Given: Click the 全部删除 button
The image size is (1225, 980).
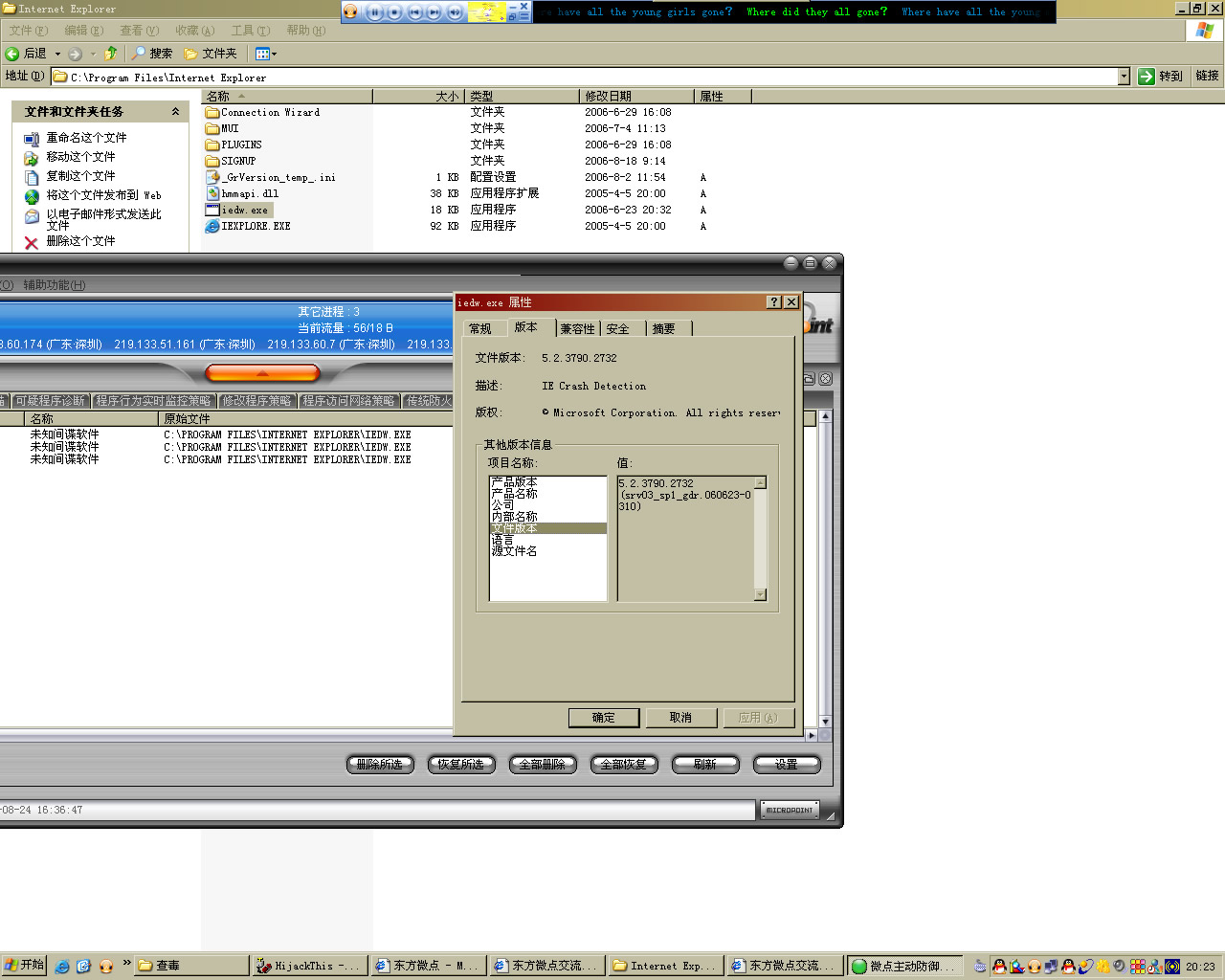Looking at the screenshot, I should click(543, 765).
